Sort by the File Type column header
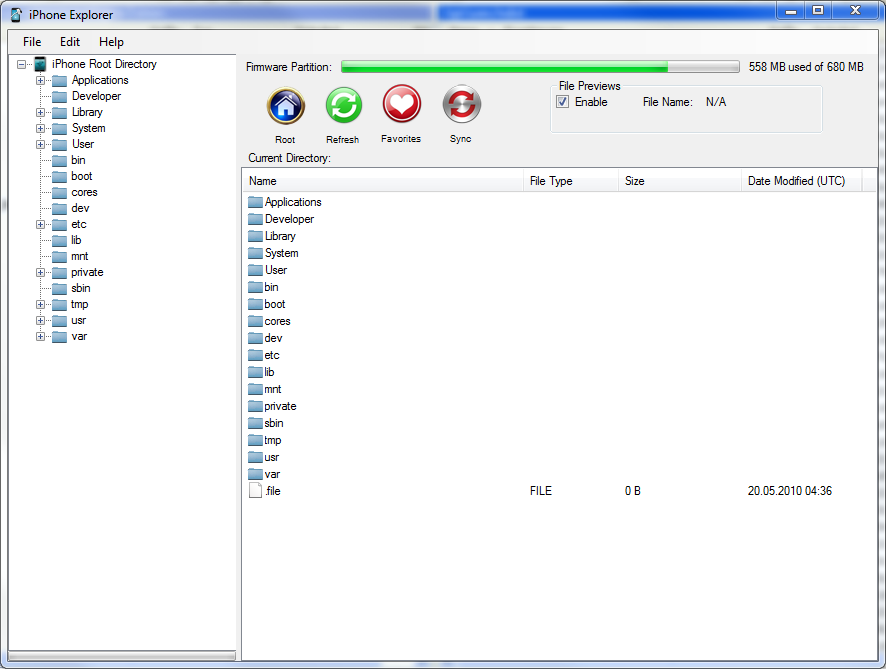This screenshot has width=886, height=669. pyautogui.click(x=571, y=181)
